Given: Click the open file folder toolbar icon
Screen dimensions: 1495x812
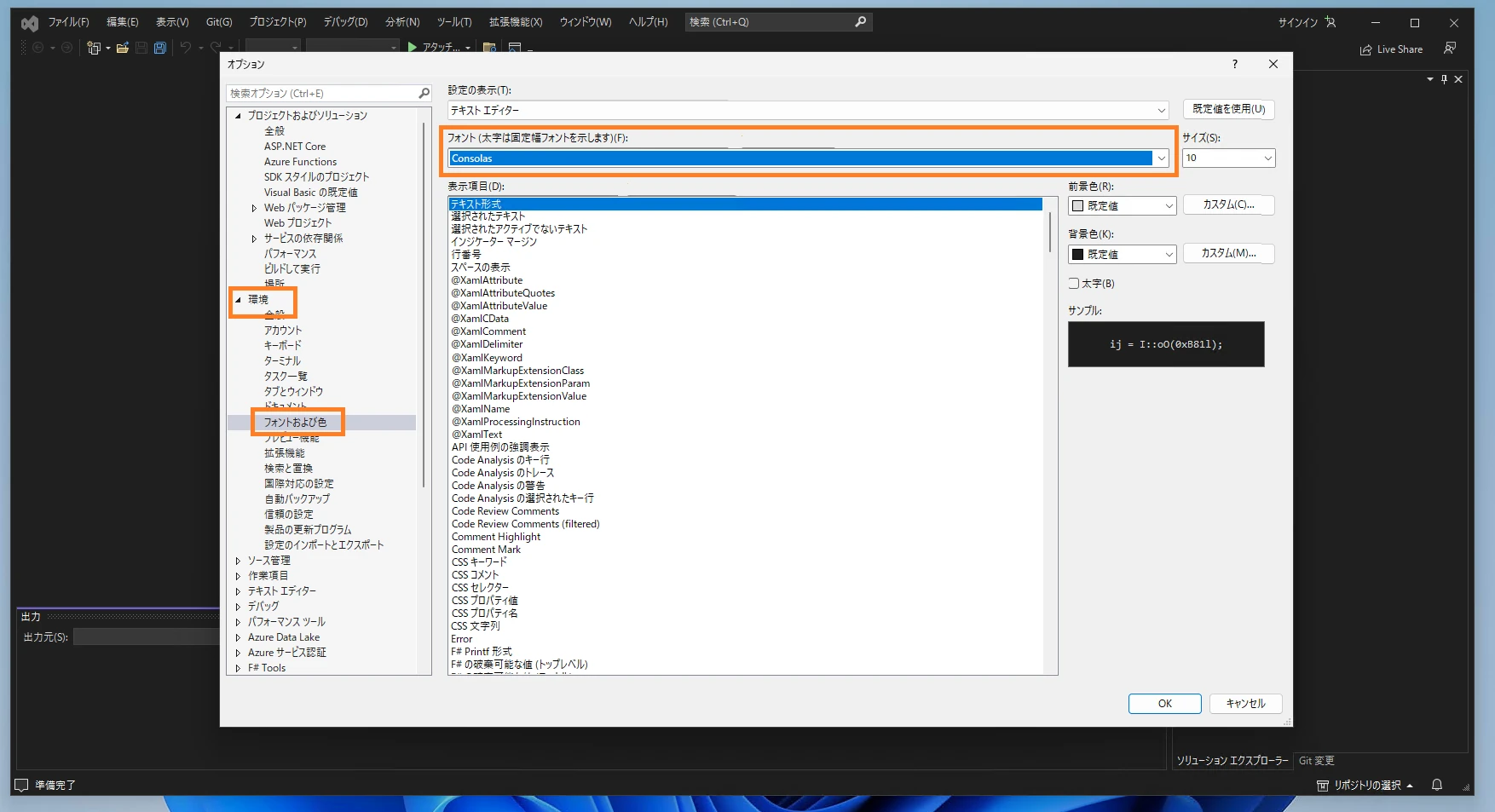Looking at the screenshot, I should pos(123,48).
